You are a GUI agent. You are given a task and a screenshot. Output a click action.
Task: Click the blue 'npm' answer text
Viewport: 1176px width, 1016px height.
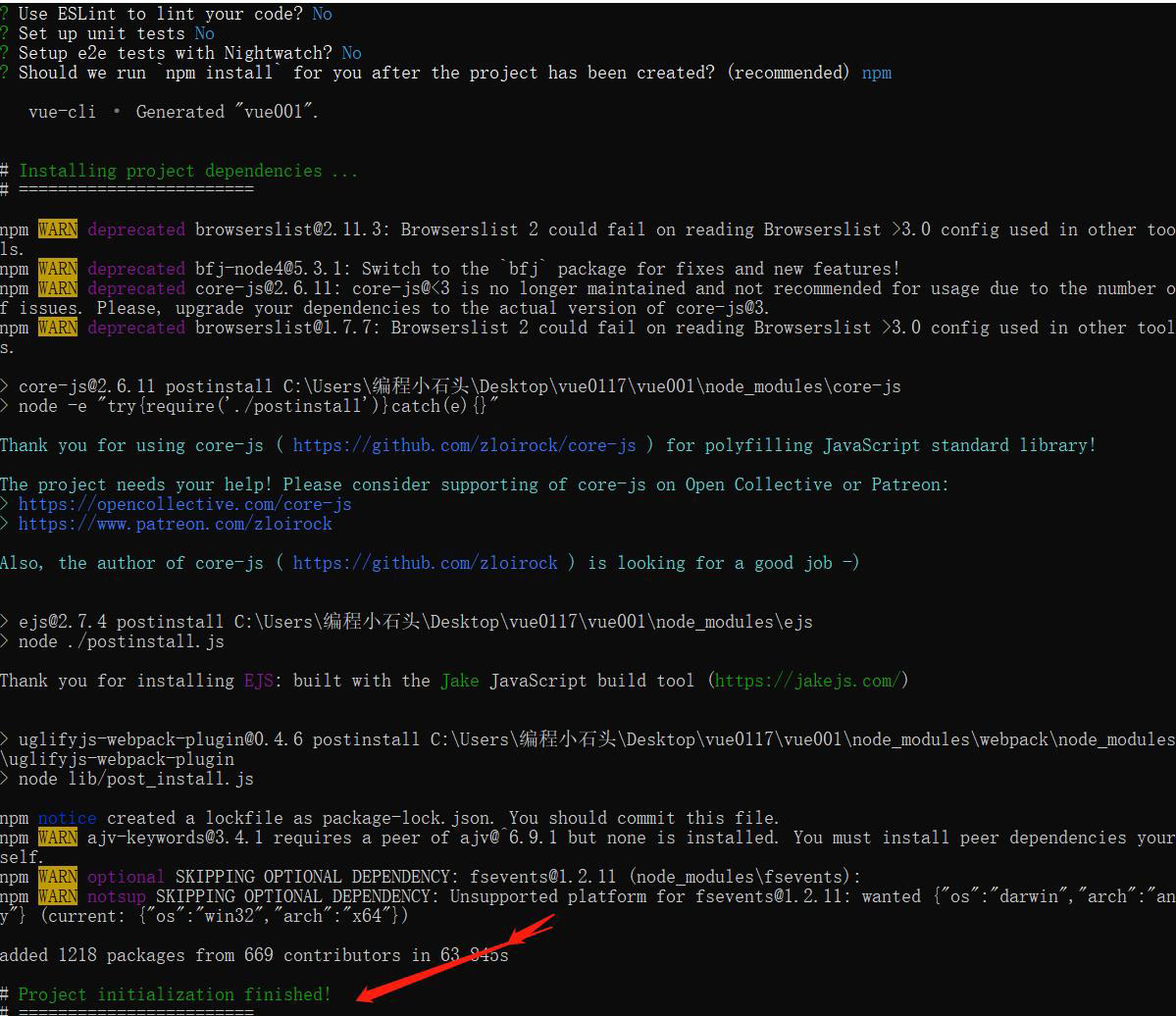(x=877, y=73)
